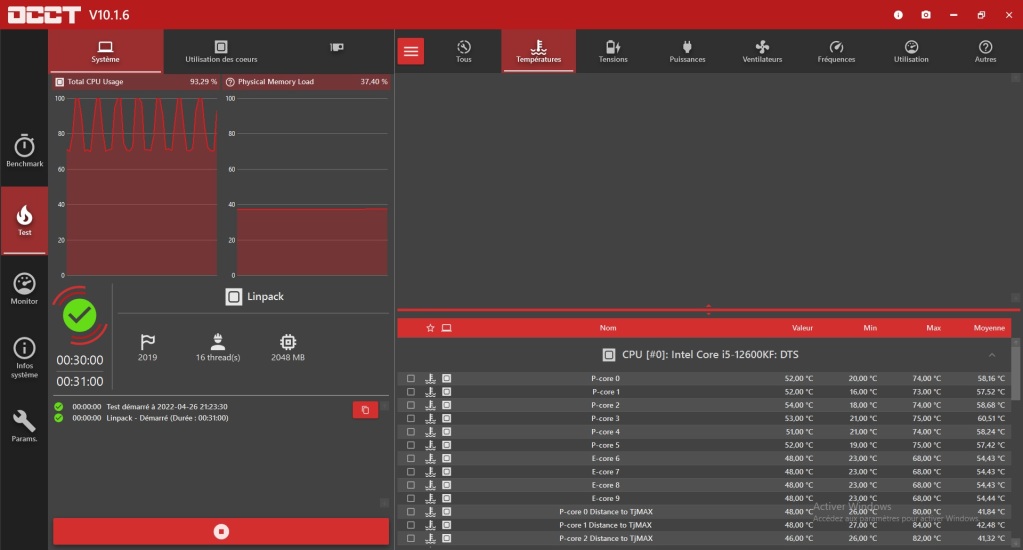Open the Benchmark section in sidebar
Viewport: 1023px width, 550px height.
(x=24, y=151)
